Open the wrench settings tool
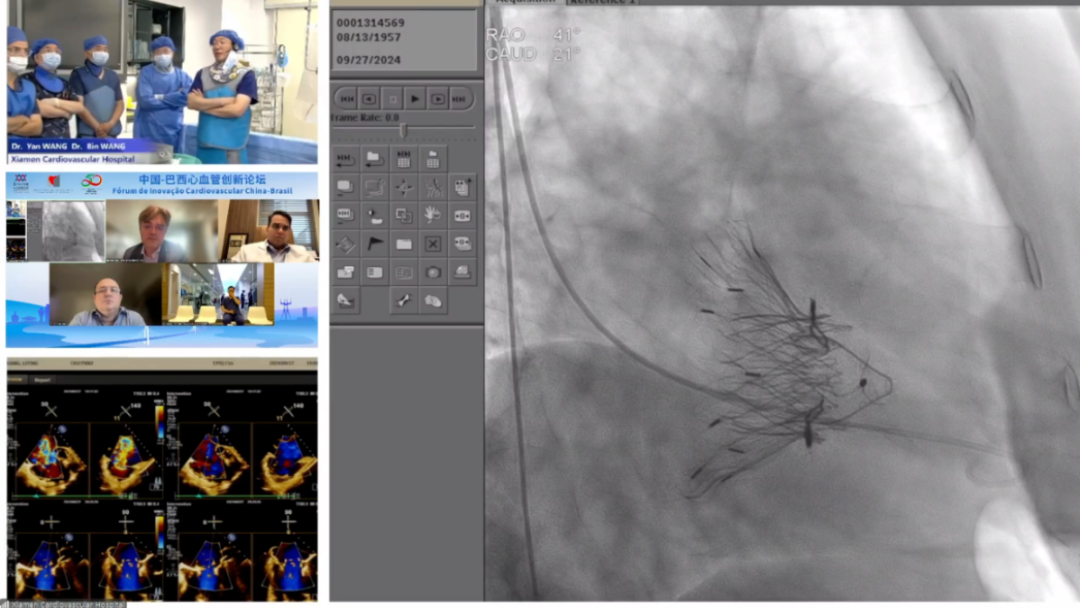The width and height of the screenshot is (1080, 608). (x=404, y=301)
